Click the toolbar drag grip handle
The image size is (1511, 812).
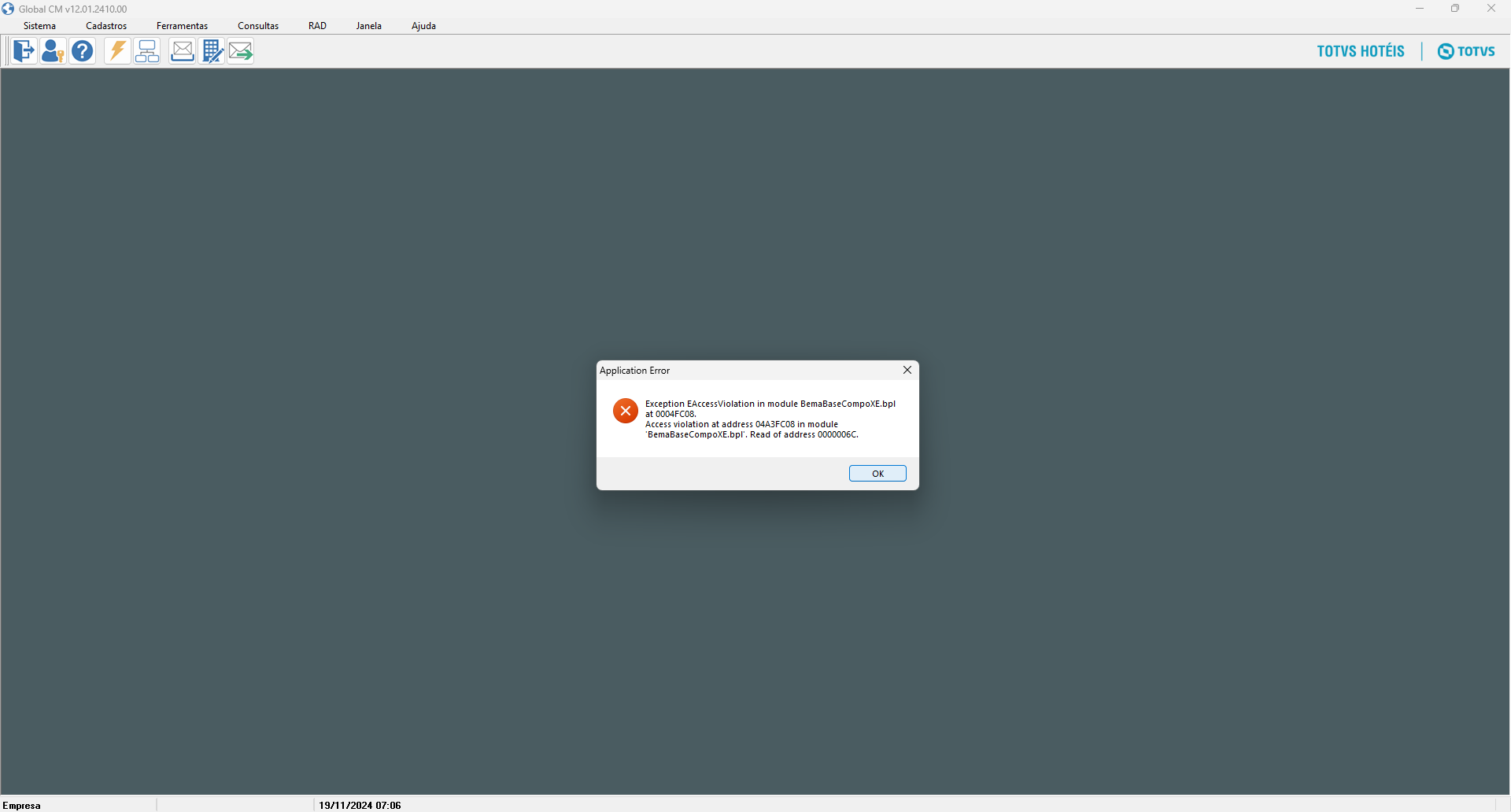coord(7,51)
